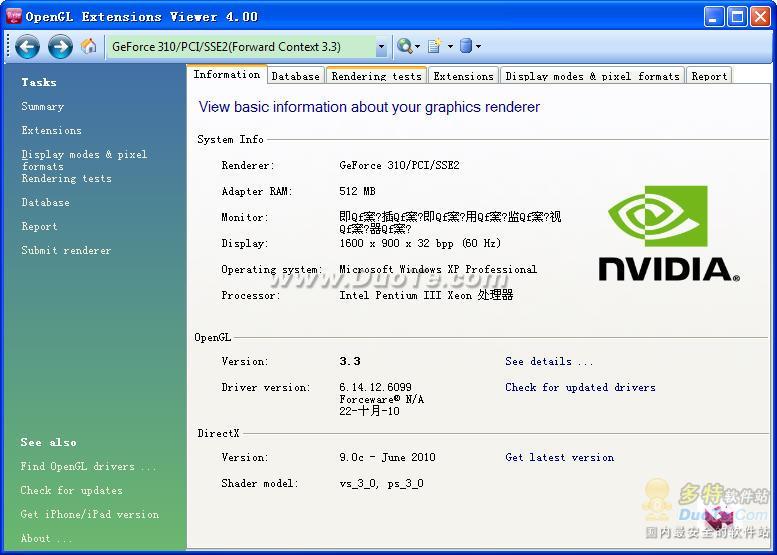Expand the dropdown arrow beside note icon
777x555 pixels.
pos(450,47)
